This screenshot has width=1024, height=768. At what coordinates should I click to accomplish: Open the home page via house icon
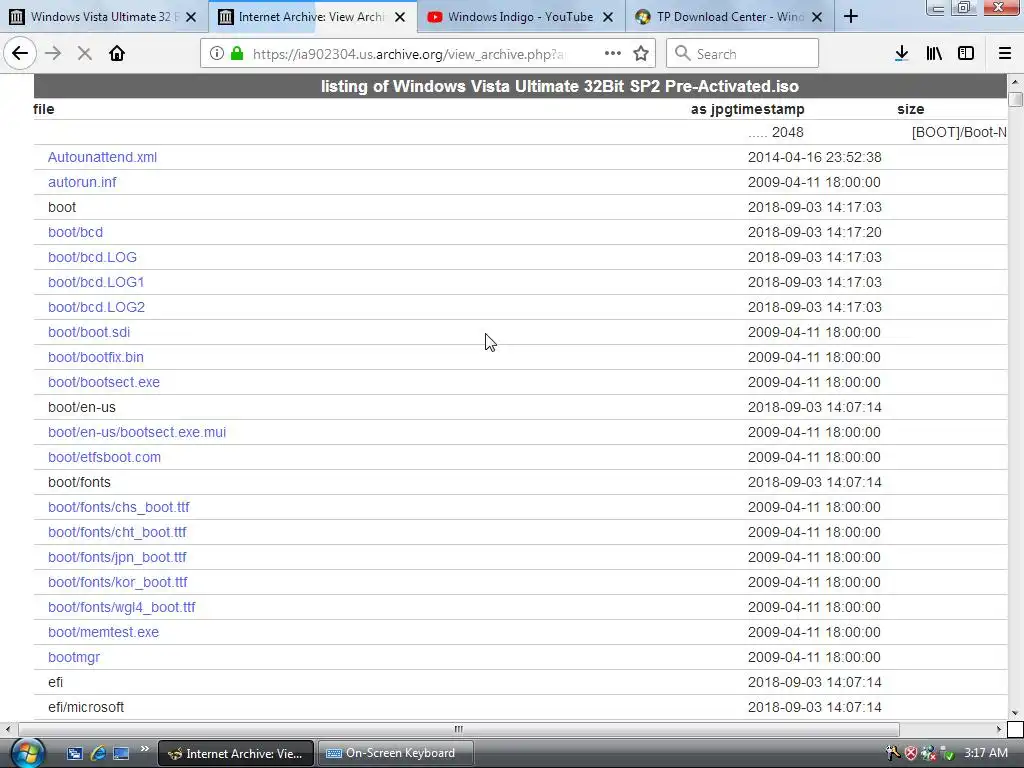coord(117,54)
